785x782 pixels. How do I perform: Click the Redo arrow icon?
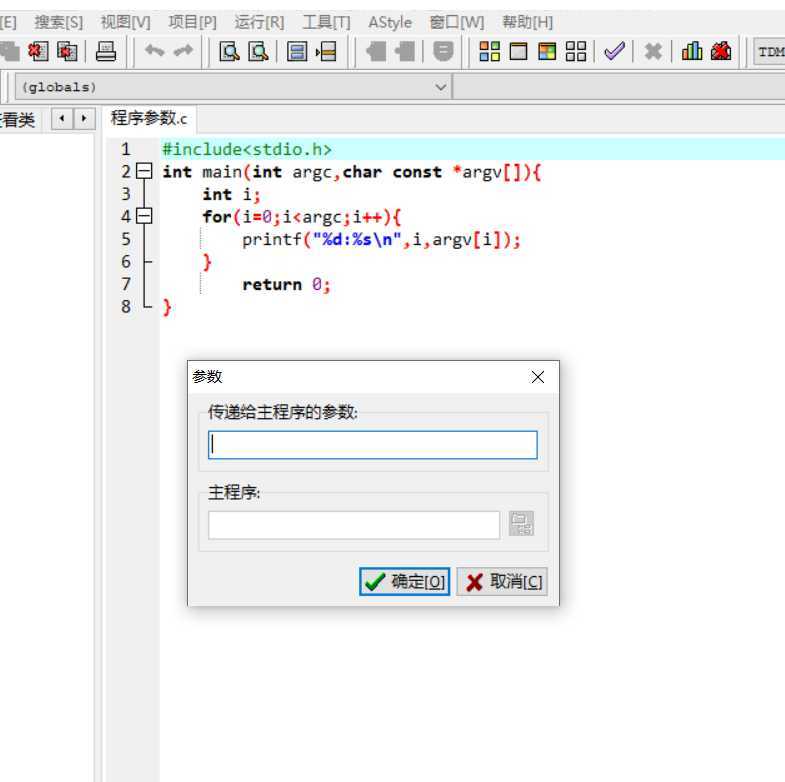click(x=183, y=51)
